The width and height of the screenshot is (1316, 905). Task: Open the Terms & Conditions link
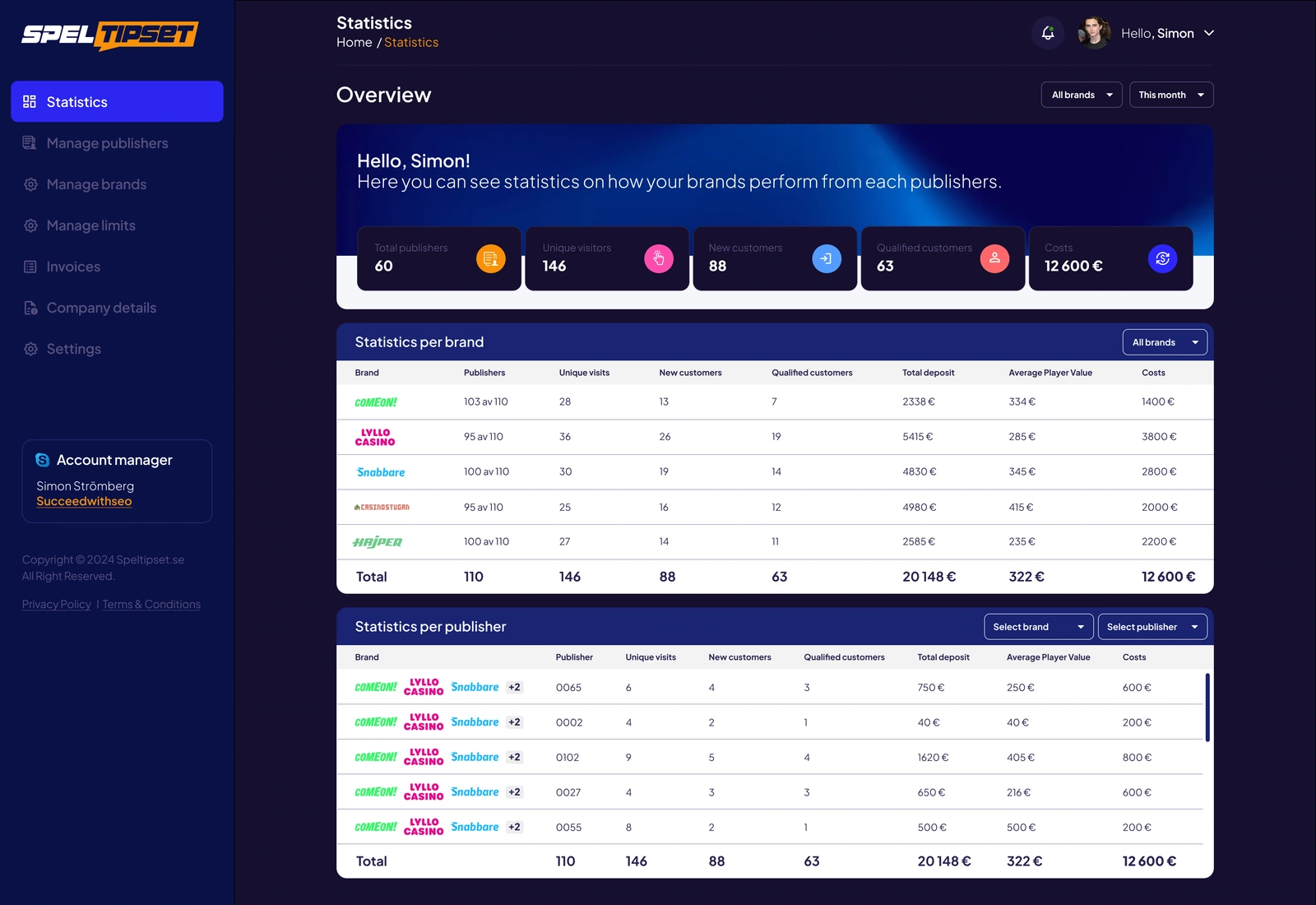click(151, 604)
